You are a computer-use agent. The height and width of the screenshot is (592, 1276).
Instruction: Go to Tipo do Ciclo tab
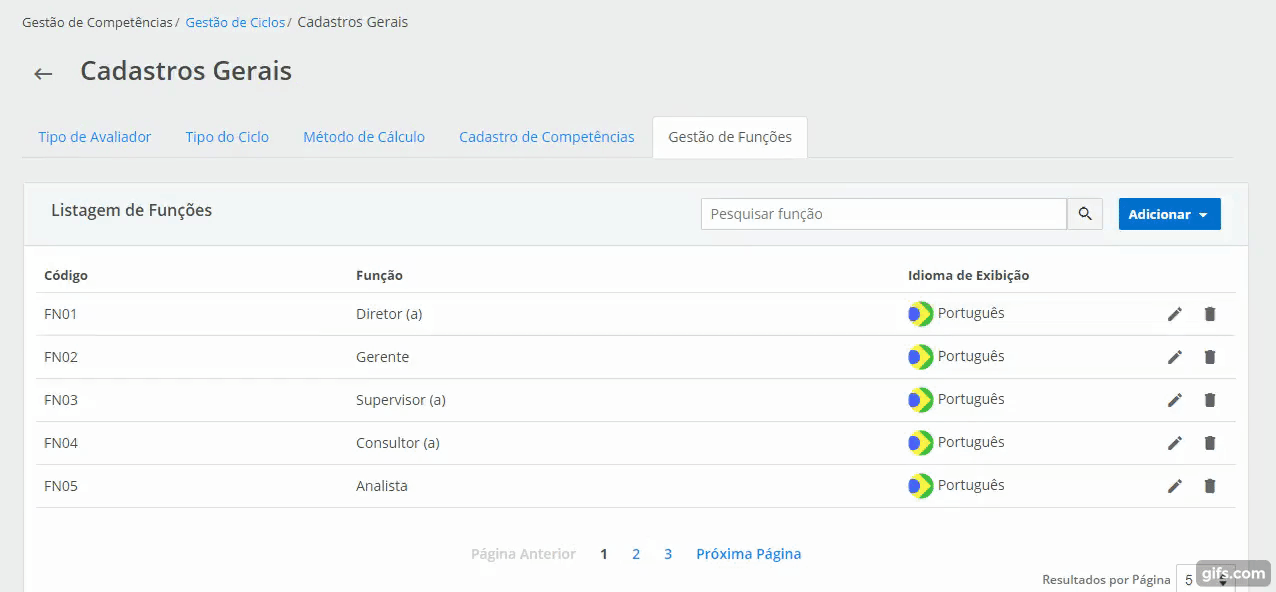point(227,137)
